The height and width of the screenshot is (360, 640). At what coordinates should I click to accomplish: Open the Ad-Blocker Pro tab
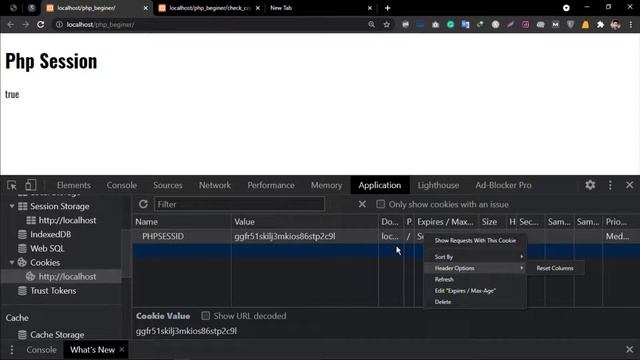click(x=503, y=185)
